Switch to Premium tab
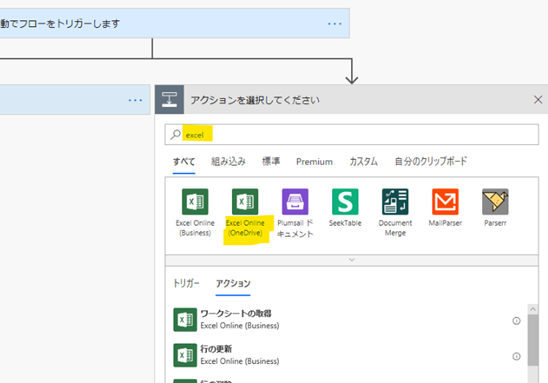Viewport: 548px width, 383px height. (x=314, y=162)
